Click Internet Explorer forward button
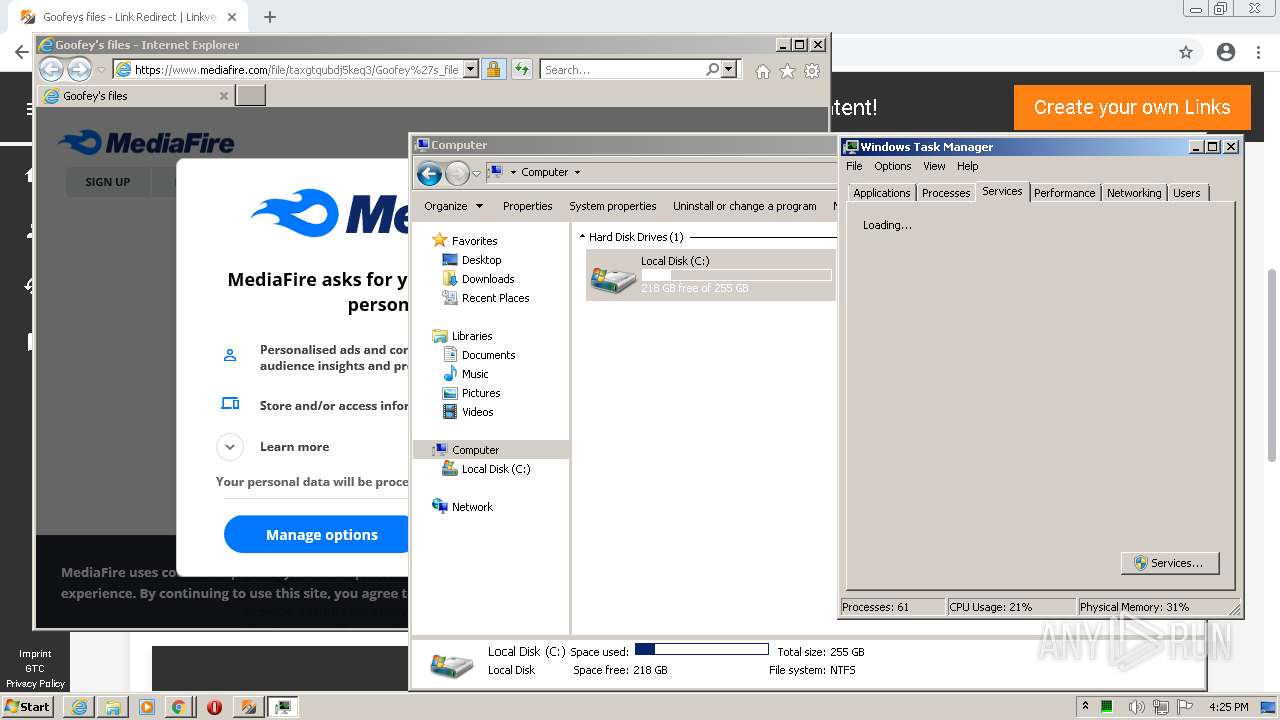This screenshot has height=720, width=1280. coord(79,69)
